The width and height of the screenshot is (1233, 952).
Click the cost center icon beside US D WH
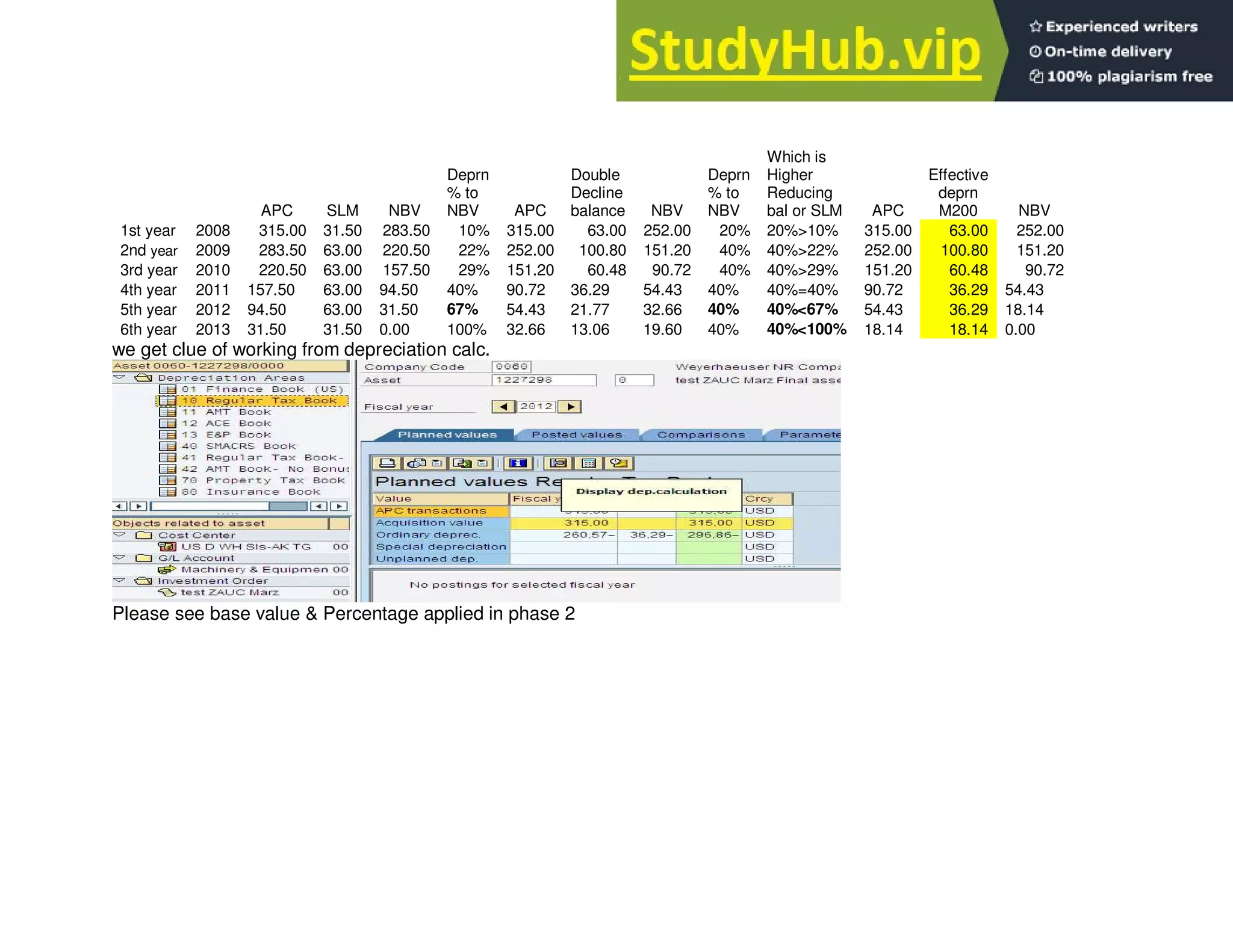point(167,546)
